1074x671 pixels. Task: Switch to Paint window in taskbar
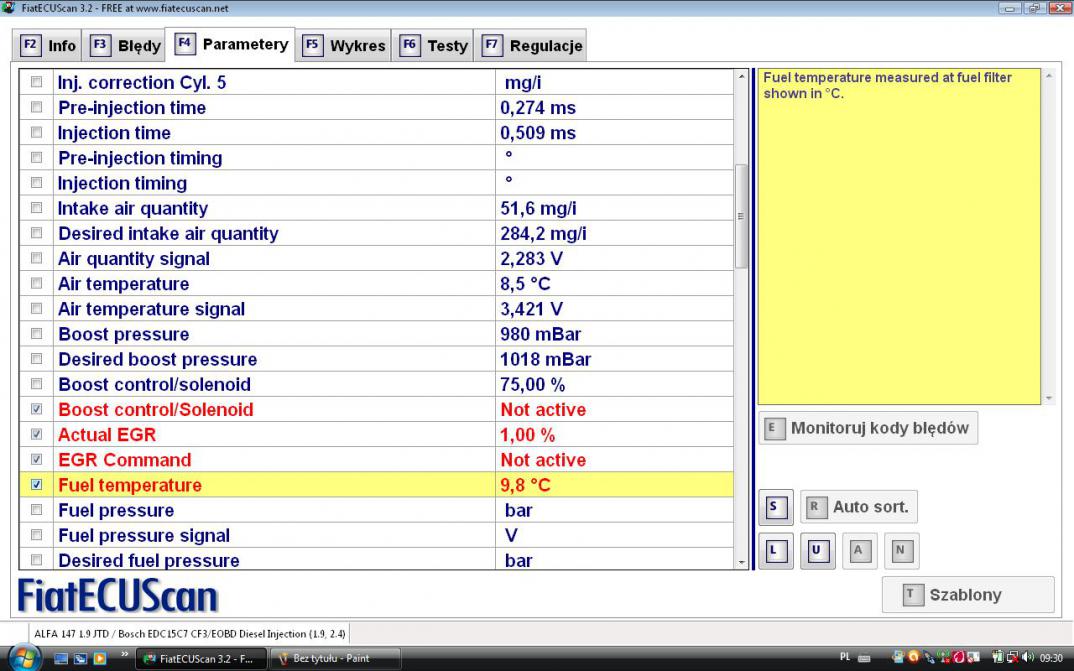coord(335,659)
